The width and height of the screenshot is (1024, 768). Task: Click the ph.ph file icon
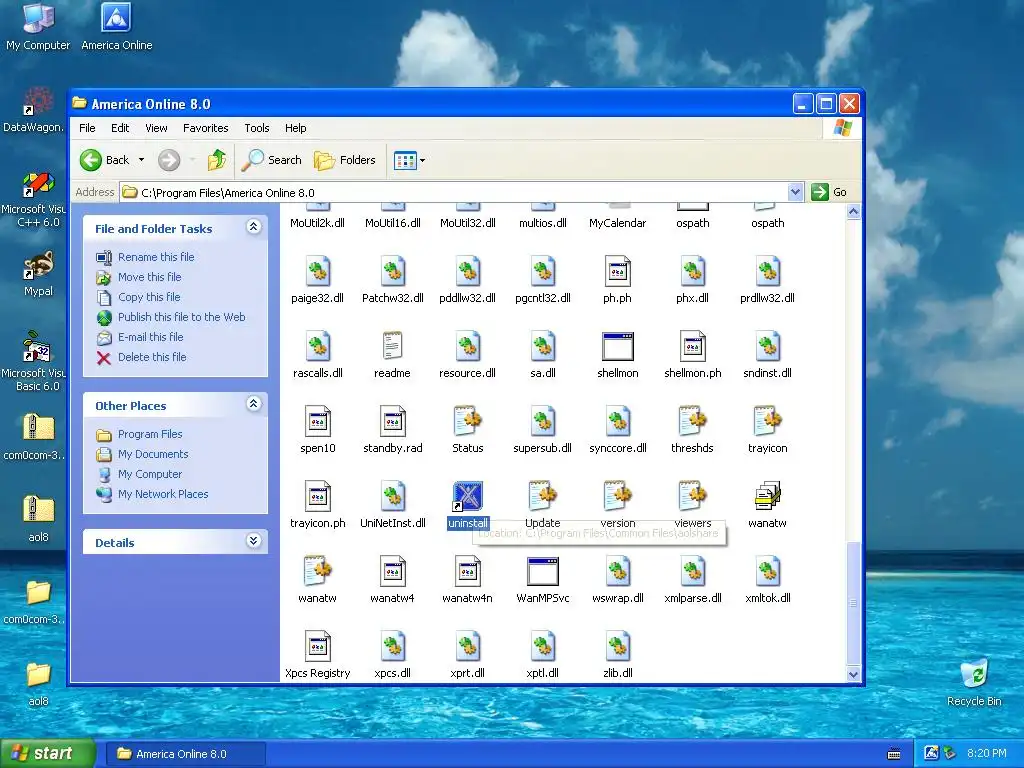tap(618, 271)
